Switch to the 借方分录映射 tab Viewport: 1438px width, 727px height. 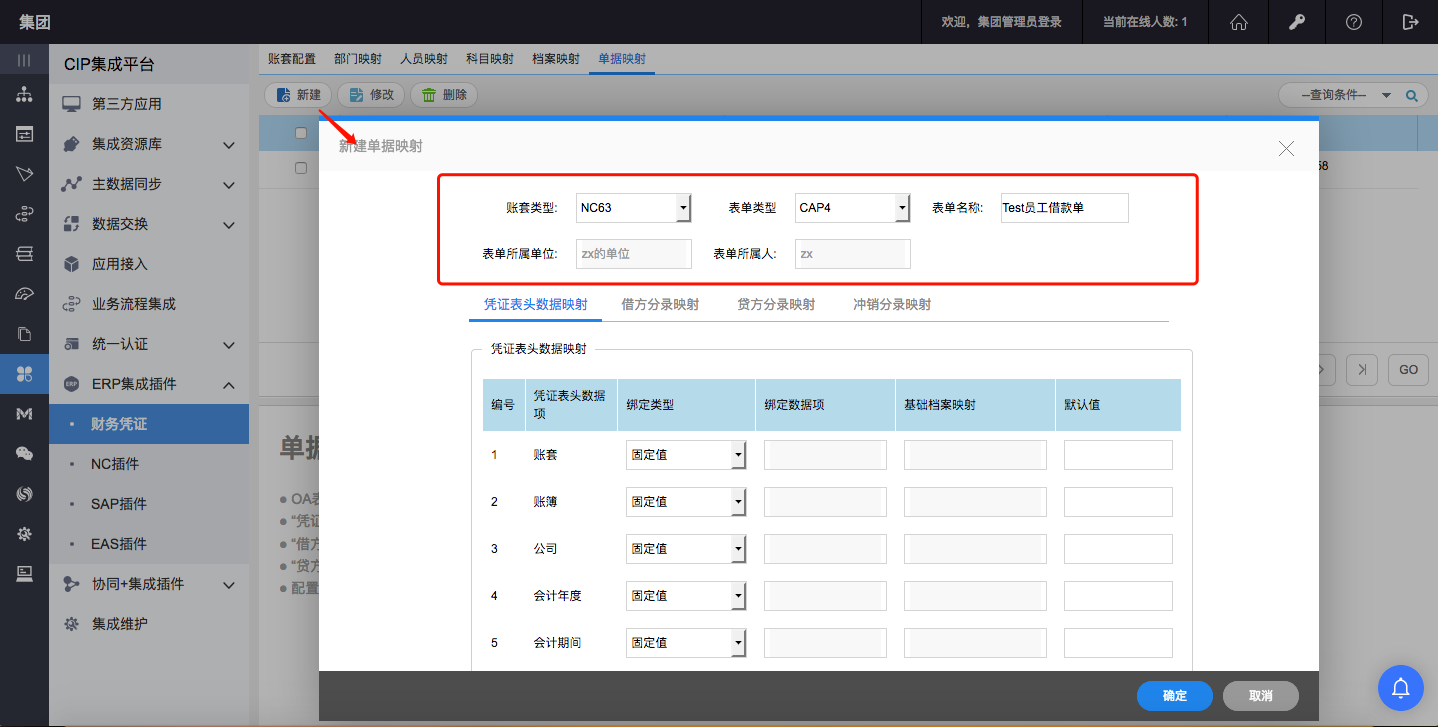coord(659,305)
